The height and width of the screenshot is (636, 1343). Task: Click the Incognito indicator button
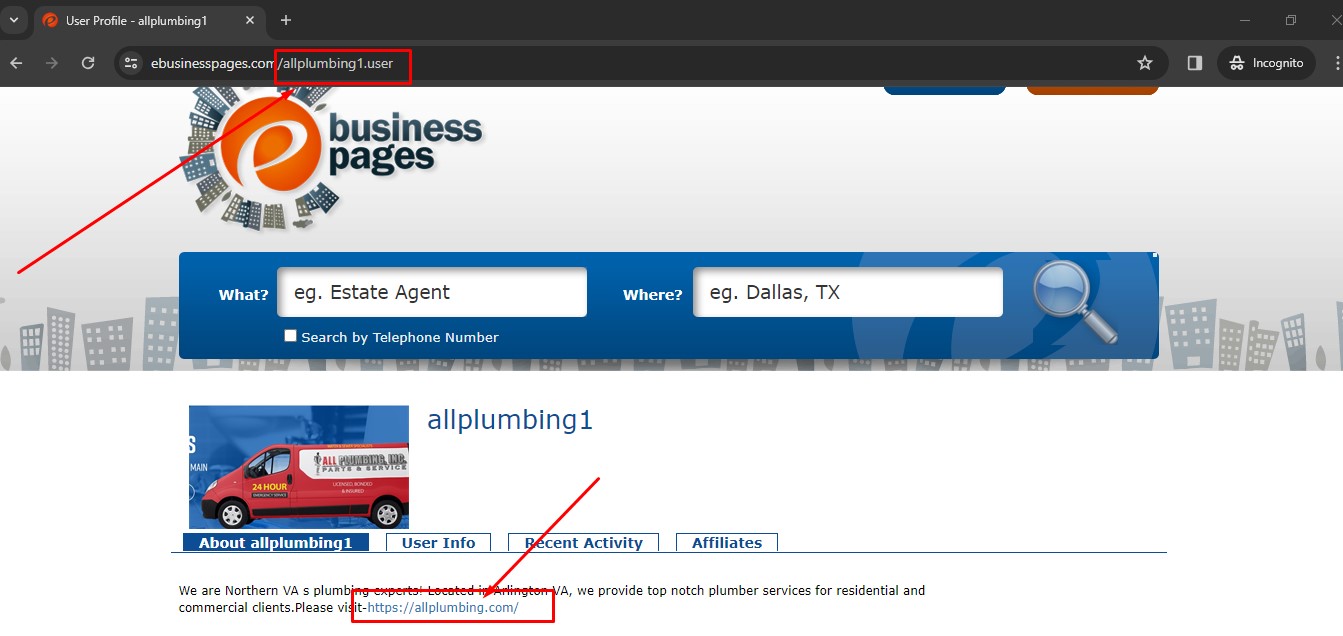coord(1267,63)
